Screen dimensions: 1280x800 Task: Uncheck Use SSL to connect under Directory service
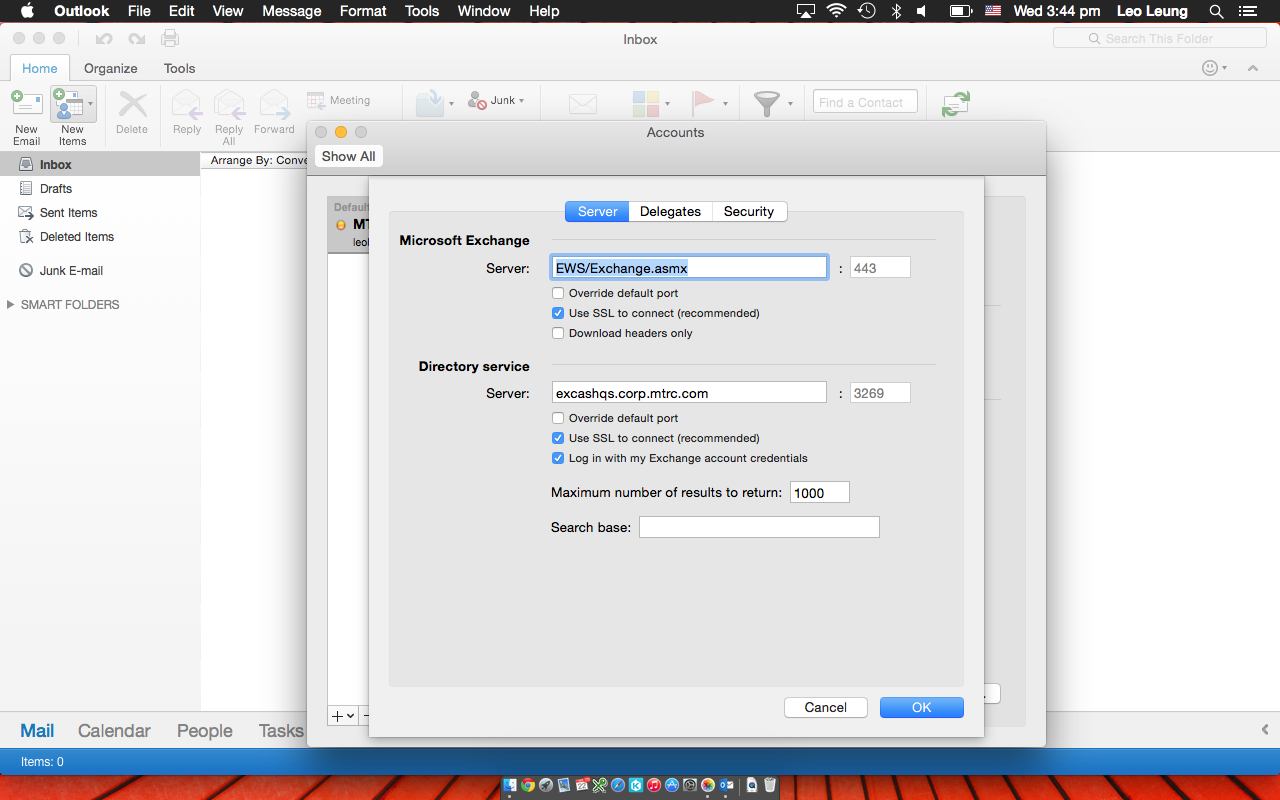click(x=558, y=438)
